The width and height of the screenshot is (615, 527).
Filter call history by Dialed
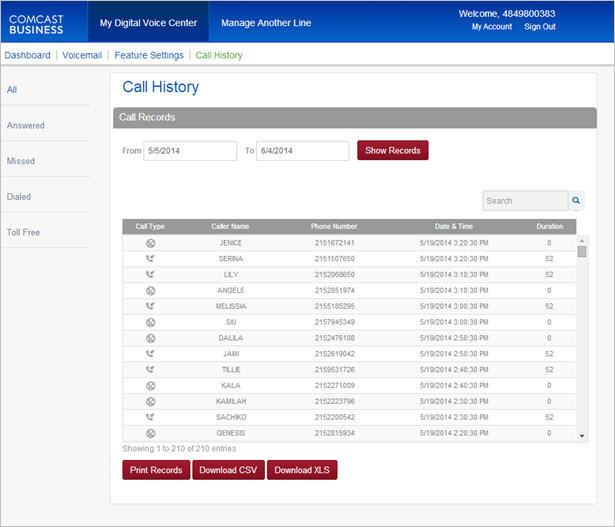(x=19, y=197)
